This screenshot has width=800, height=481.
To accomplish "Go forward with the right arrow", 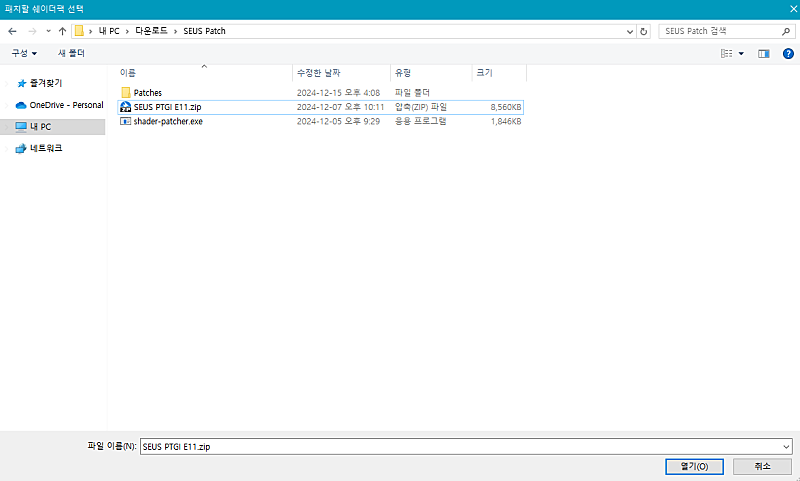I will pyautogui.click(x=32, y=31).
